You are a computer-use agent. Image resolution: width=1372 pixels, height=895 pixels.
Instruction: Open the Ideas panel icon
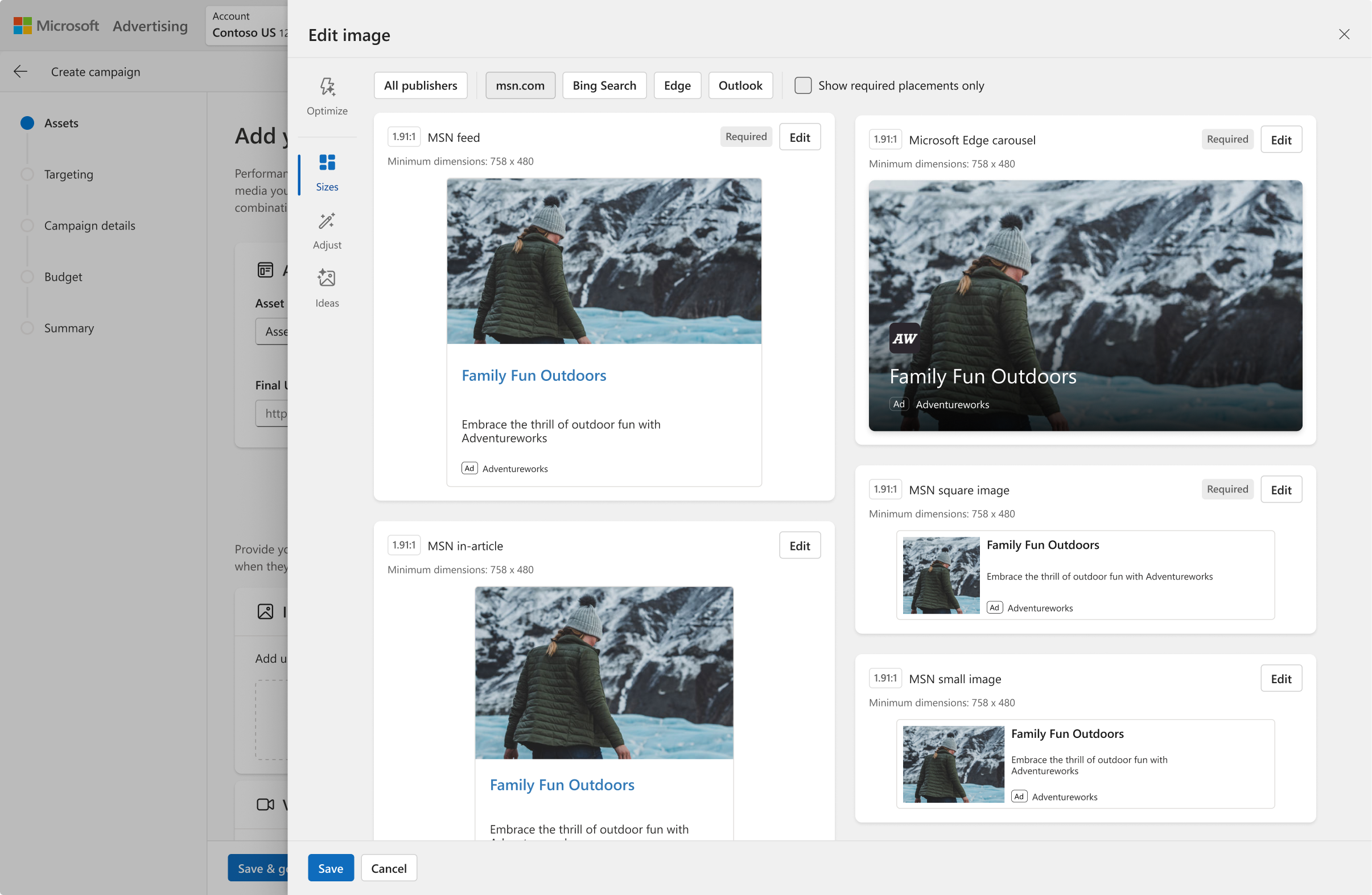pyautogui.click(x=327, y=278)
